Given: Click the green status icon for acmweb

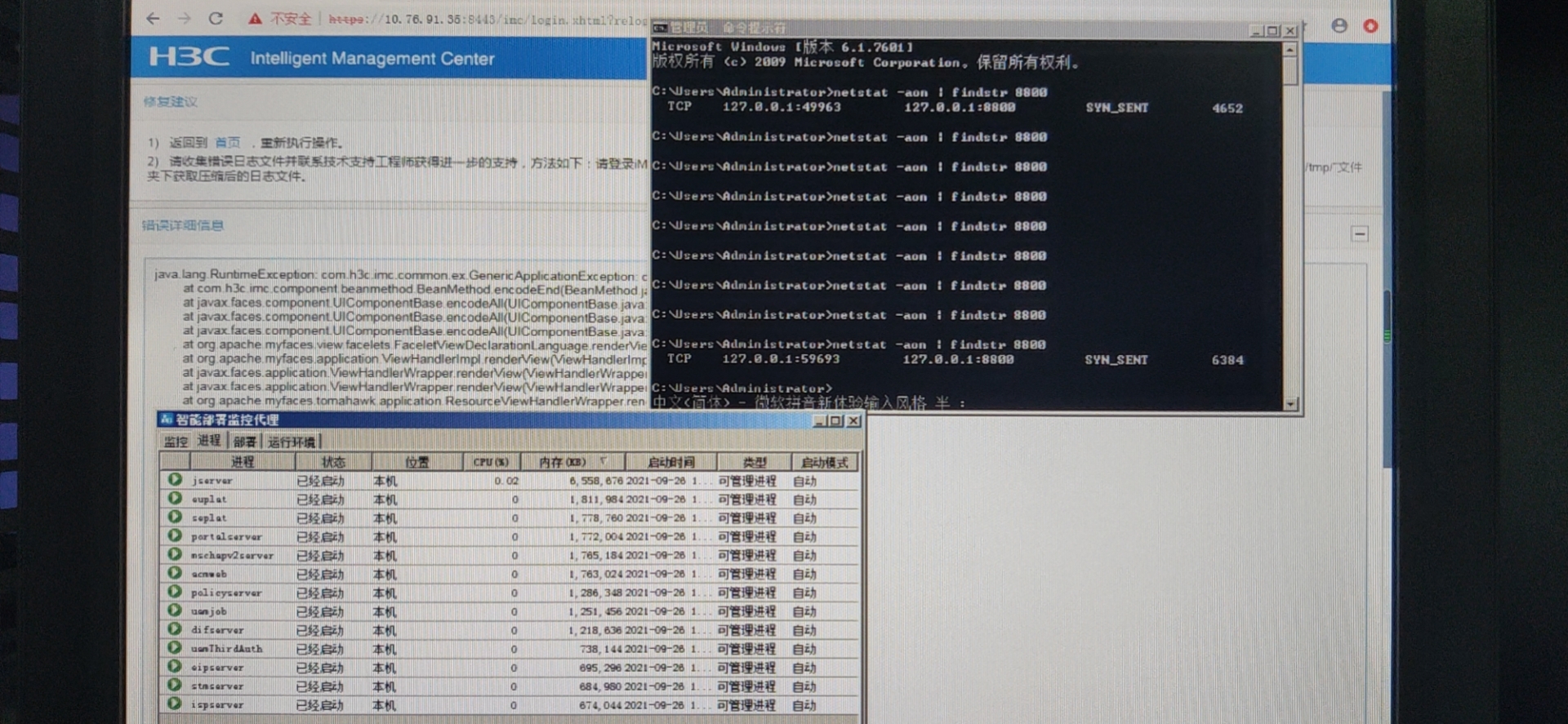Looking at the screenshot, I should [x=175, y=573].
